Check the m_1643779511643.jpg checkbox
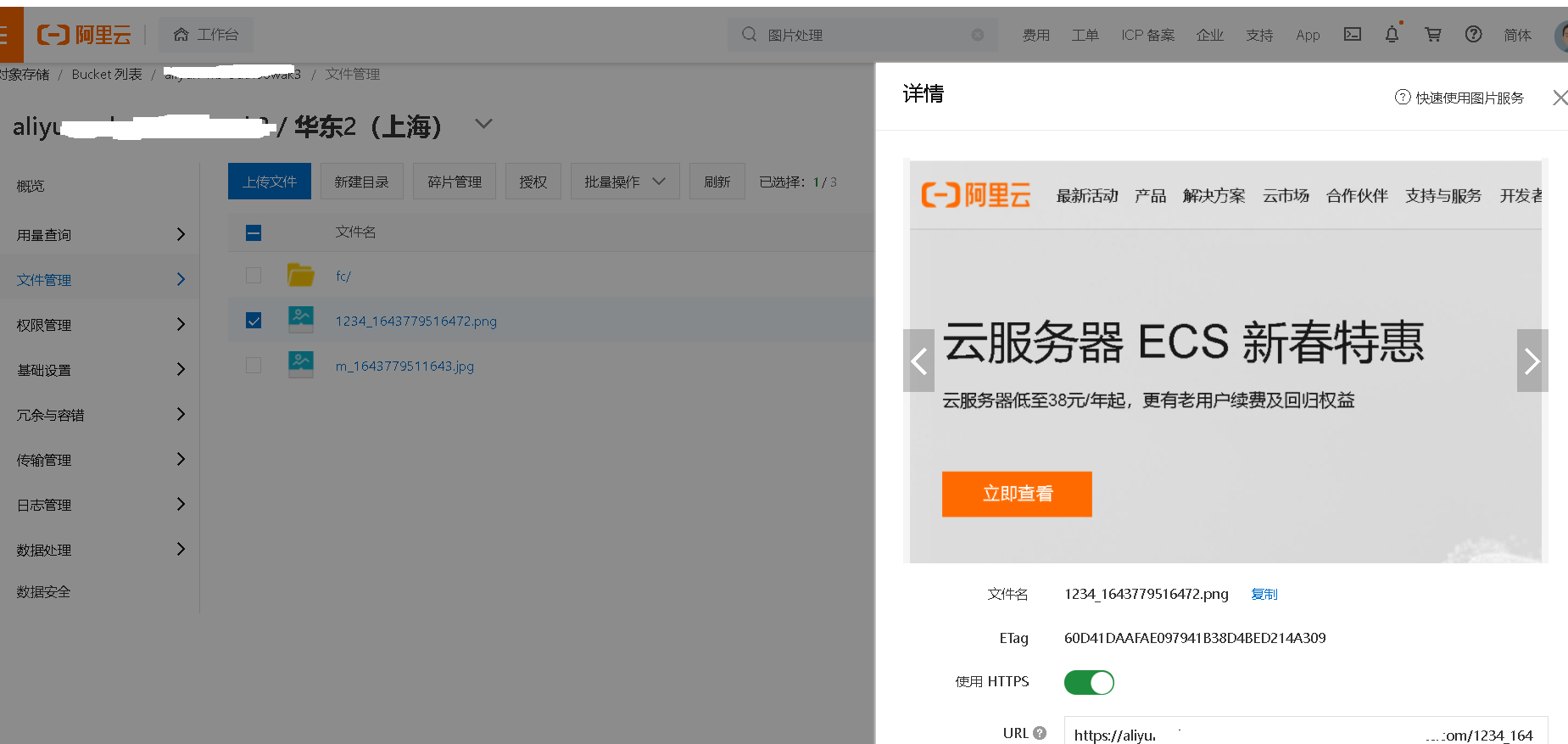 pyautogui.click(x=254, y=366)
